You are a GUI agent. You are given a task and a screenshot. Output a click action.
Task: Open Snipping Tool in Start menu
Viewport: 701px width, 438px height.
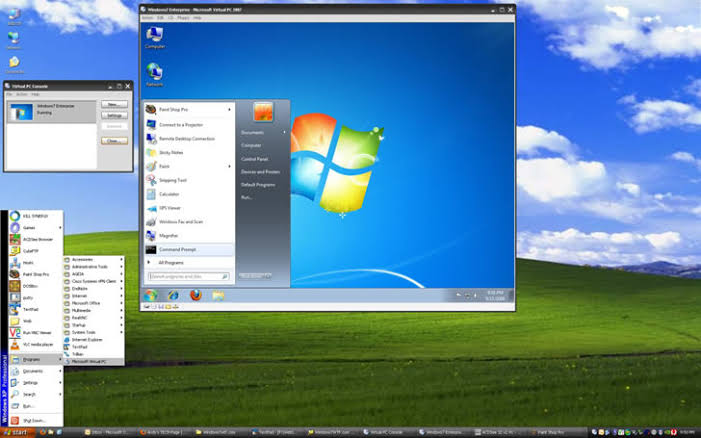click(x=189, y=180)
